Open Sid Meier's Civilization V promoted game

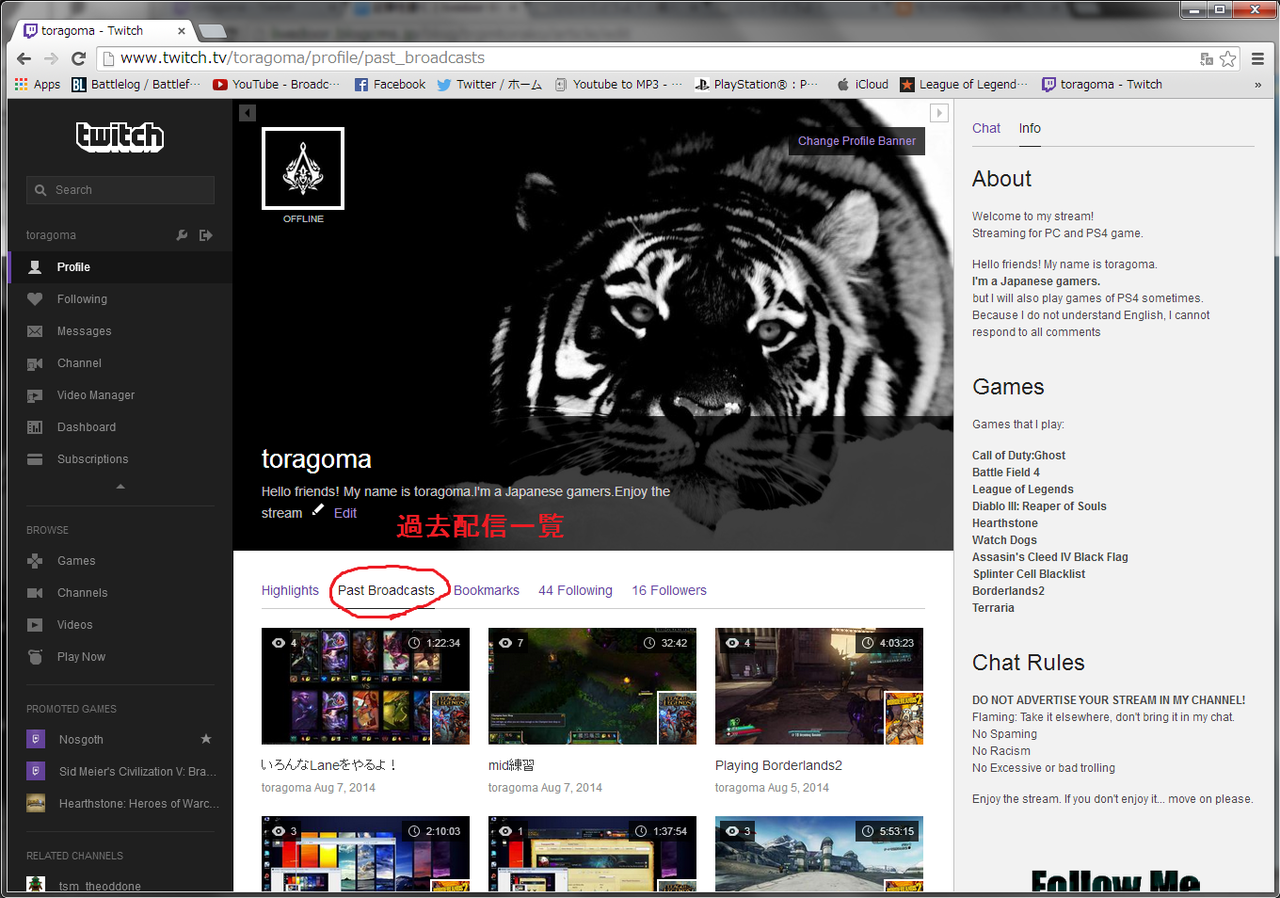pos(120,771)
